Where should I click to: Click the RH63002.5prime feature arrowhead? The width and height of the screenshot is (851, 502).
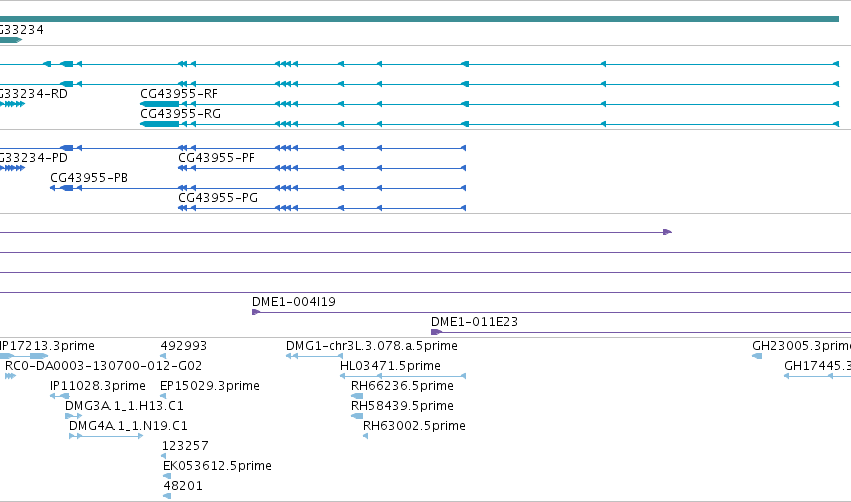366,436
